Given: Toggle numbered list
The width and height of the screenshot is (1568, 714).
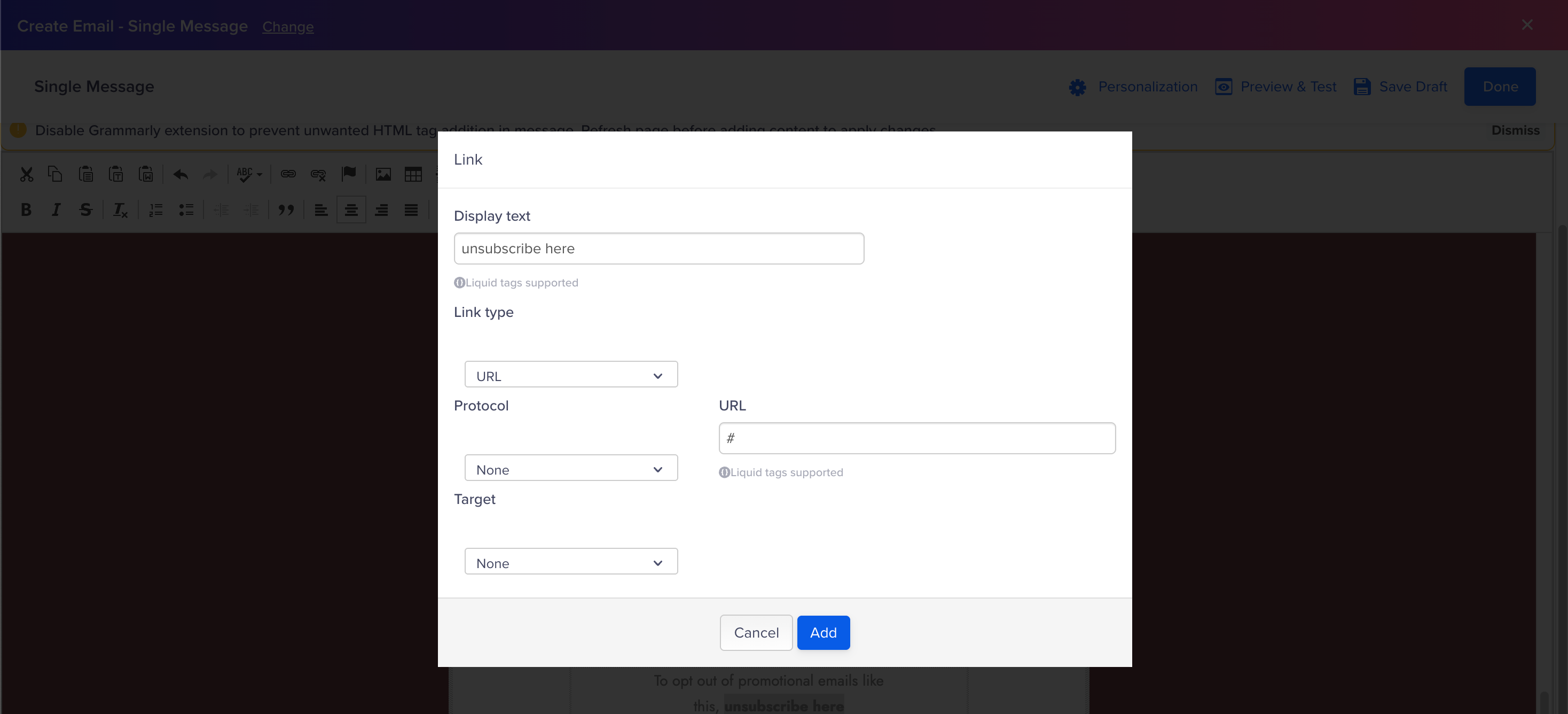Looking at the screenshot, I should coord(156,209).
